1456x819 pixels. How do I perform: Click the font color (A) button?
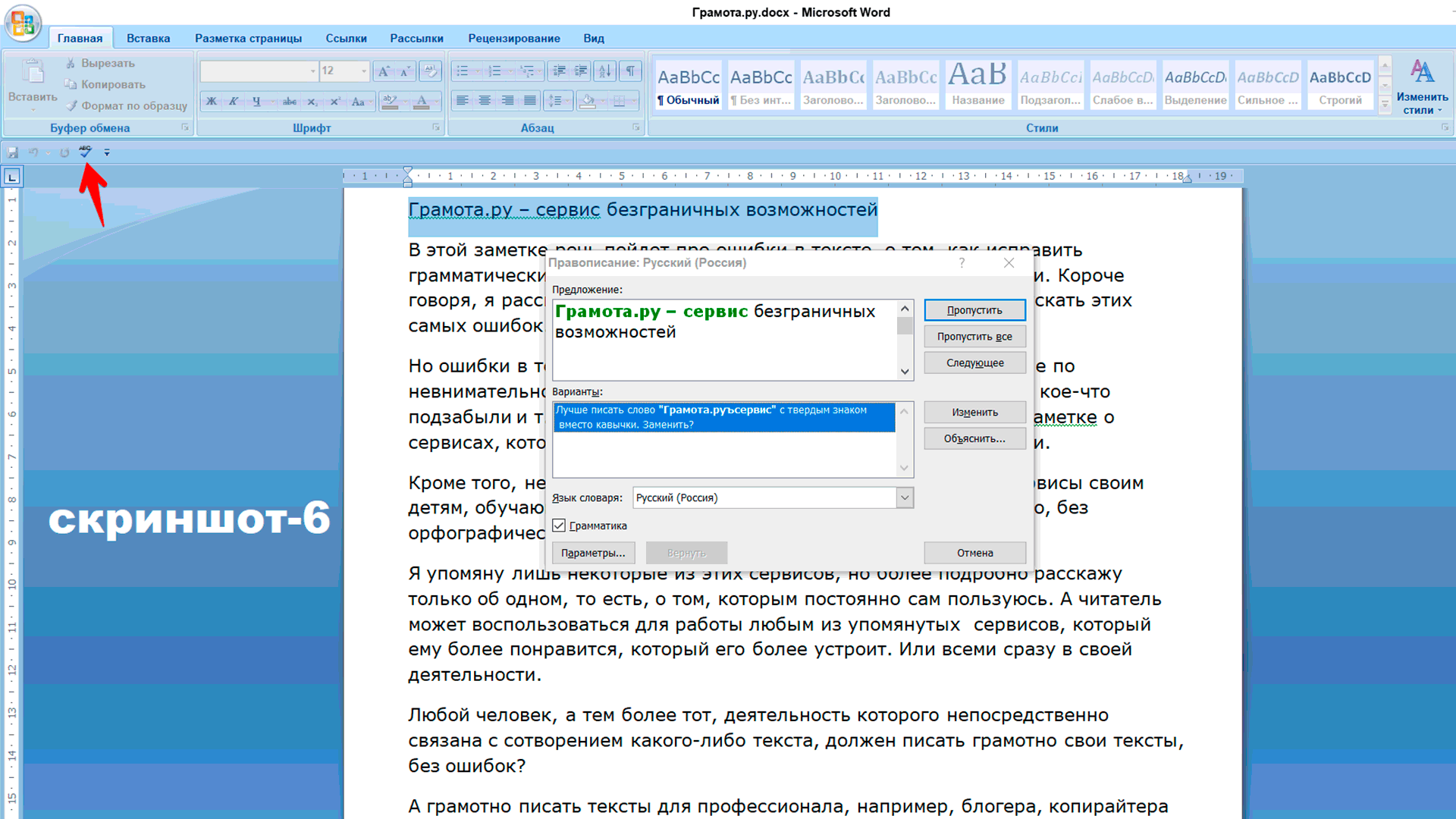point(422,101)
